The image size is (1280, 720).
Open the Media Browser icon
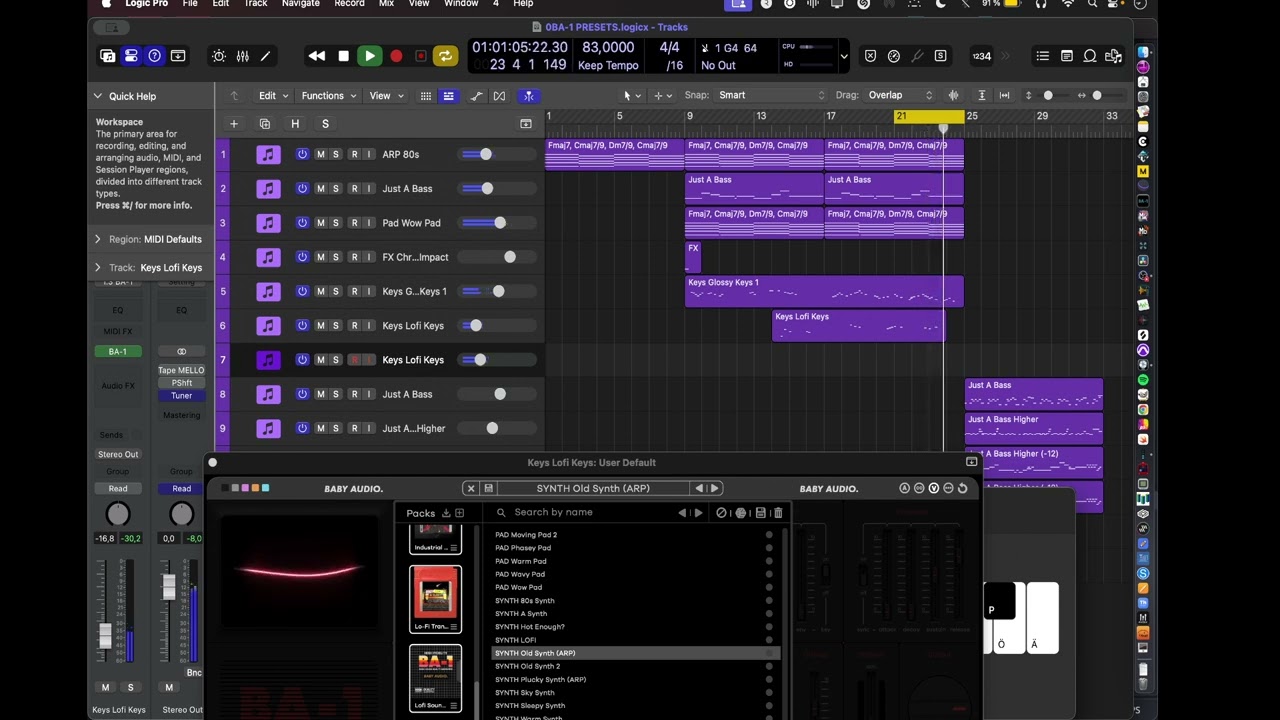tap(1113, 56)
